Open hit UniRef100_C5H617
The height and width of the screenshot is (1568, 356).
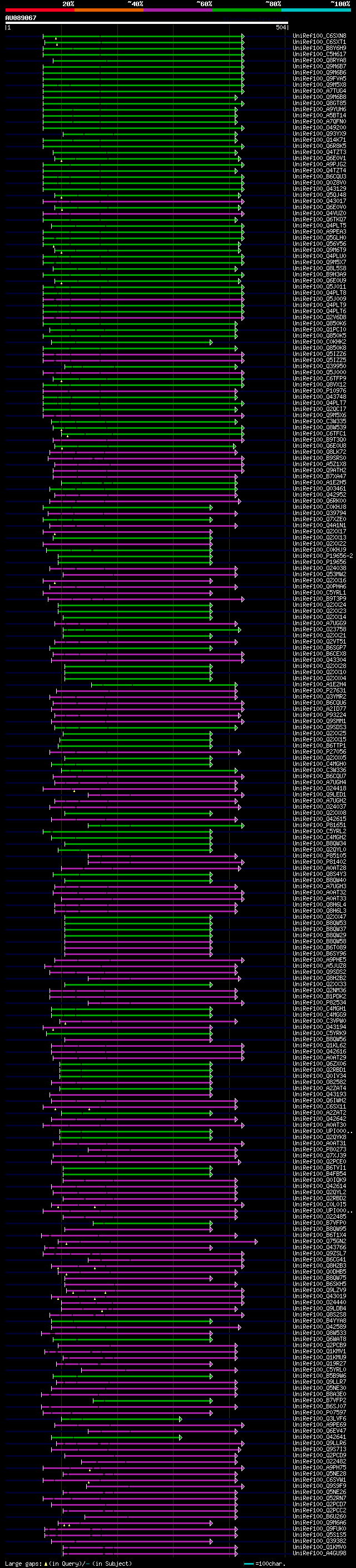tap(319, 54)
